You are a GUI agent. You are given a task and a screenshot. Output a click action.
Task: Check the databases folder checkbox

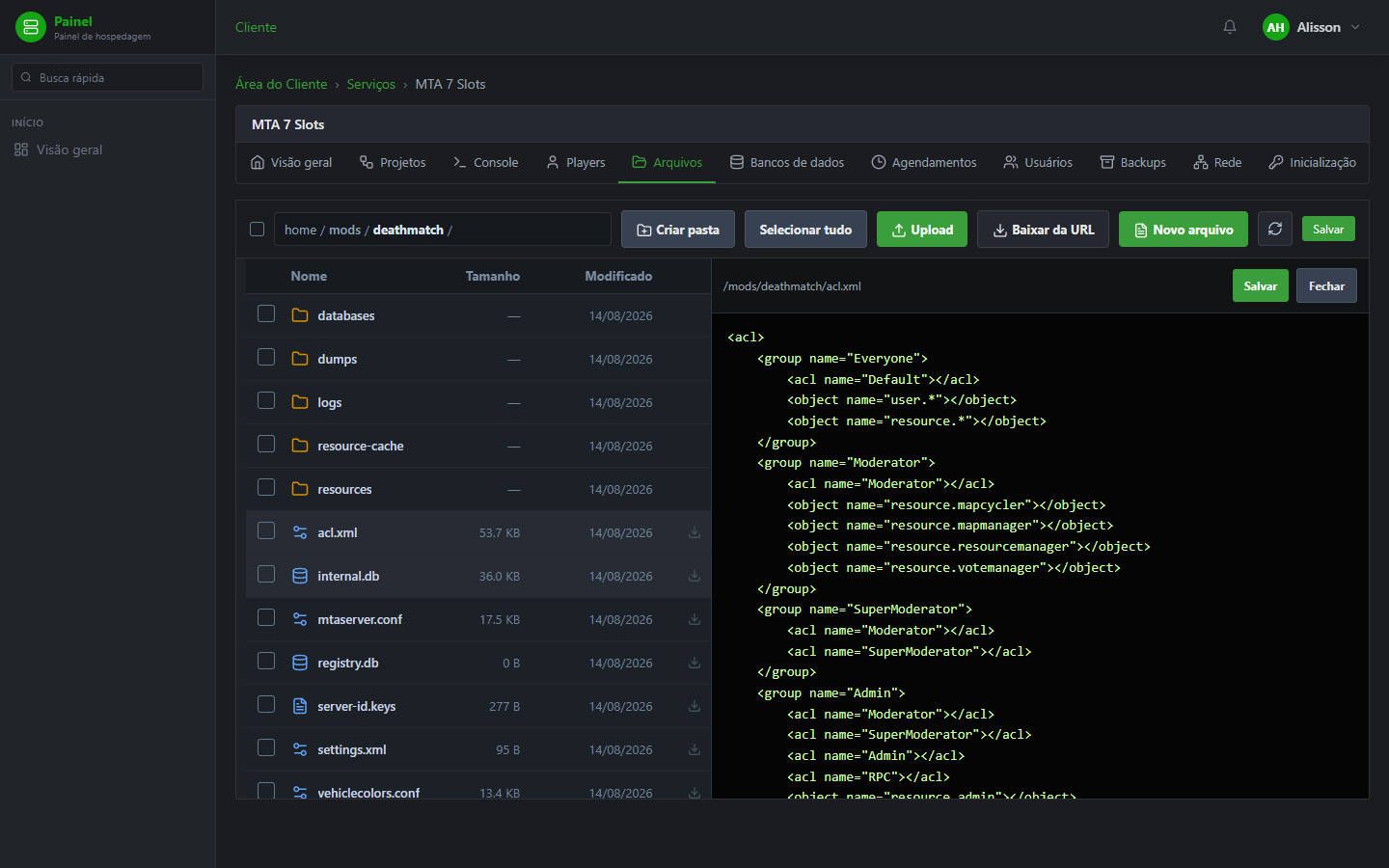tap(266, 313)
